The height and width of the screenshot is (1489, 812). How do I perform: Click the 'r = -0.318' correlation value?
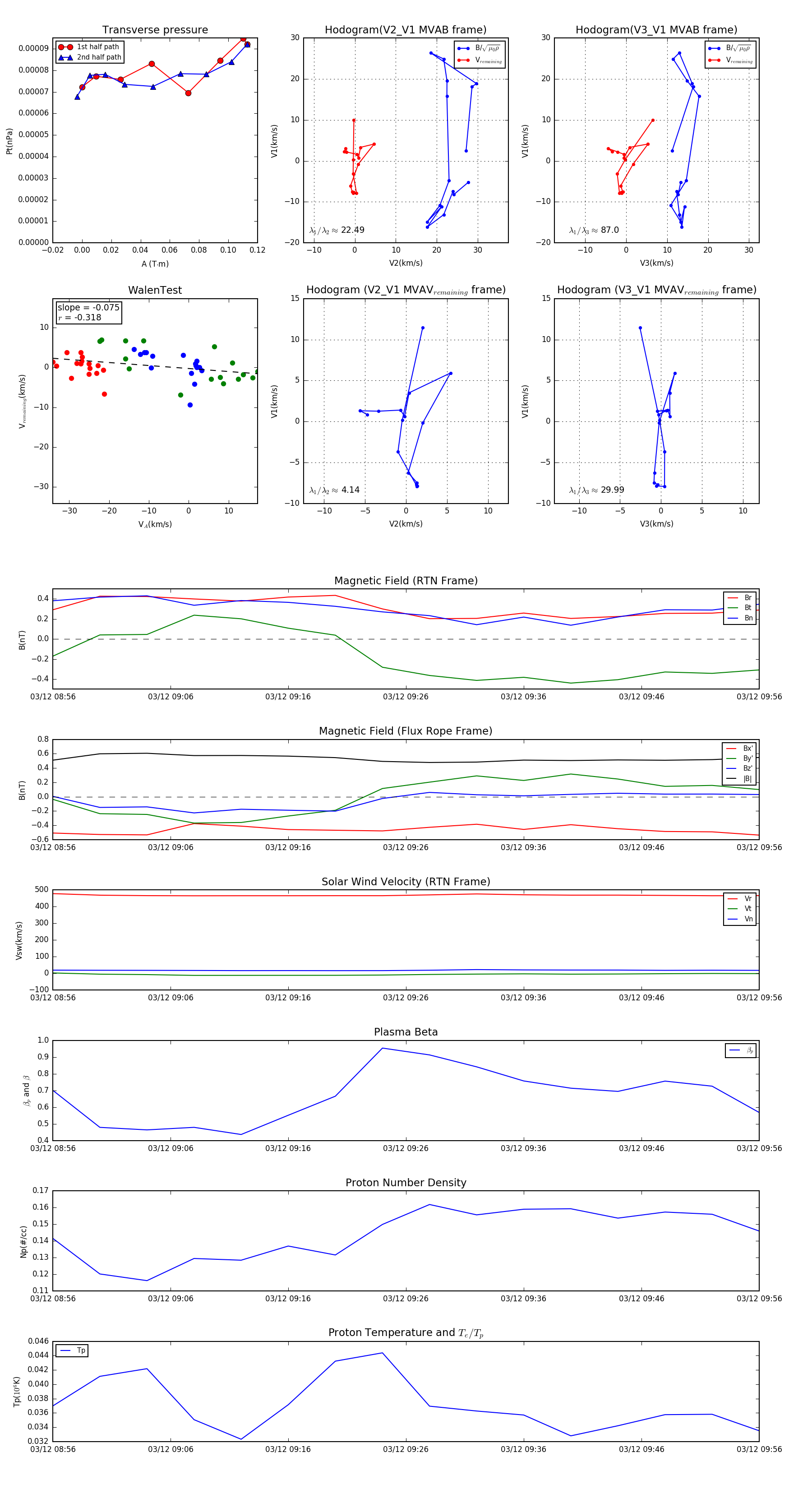coord(79,317)
